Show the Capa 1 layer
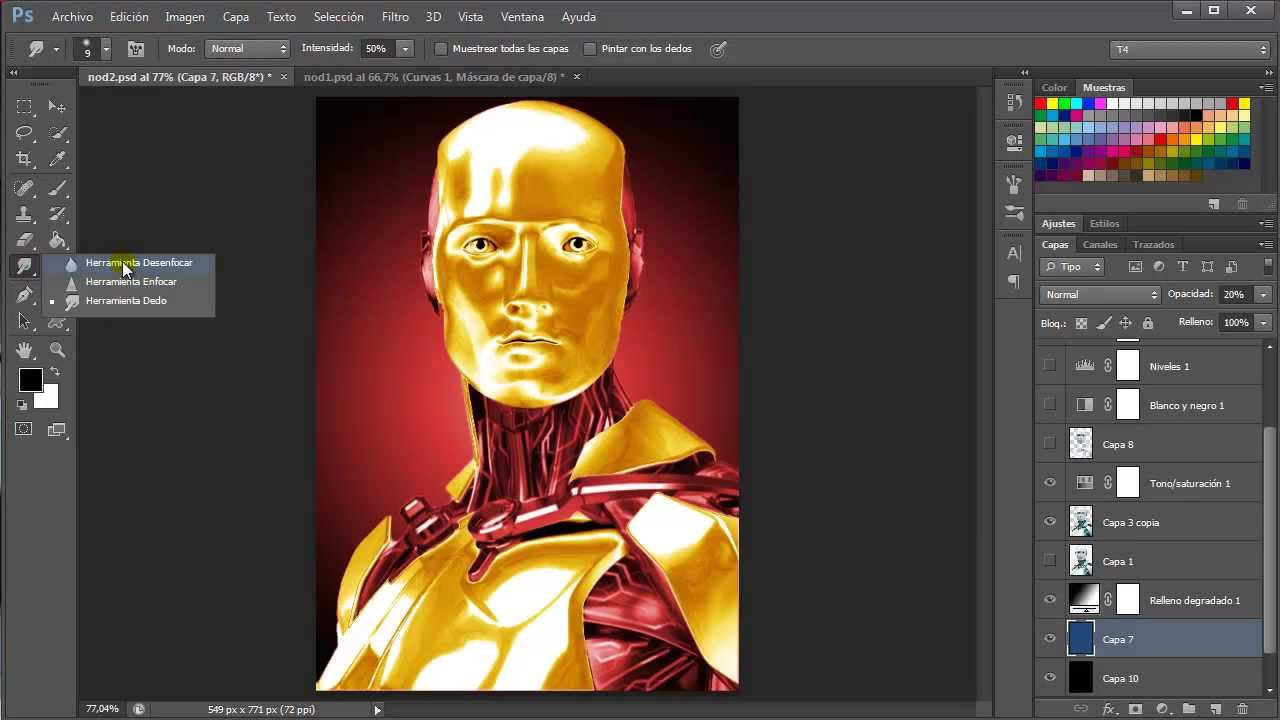Viewport: 1280px width, 720px height. (1049, 561)
